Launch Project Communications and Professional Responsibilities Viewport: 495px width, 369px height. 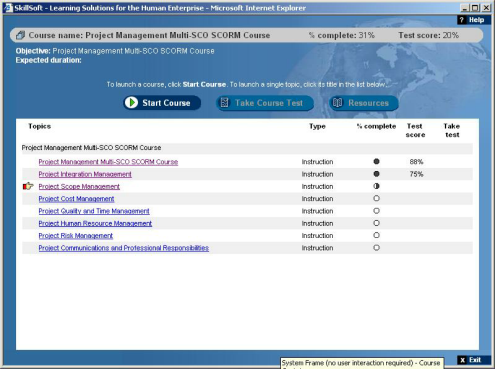[x=124, y=248]
